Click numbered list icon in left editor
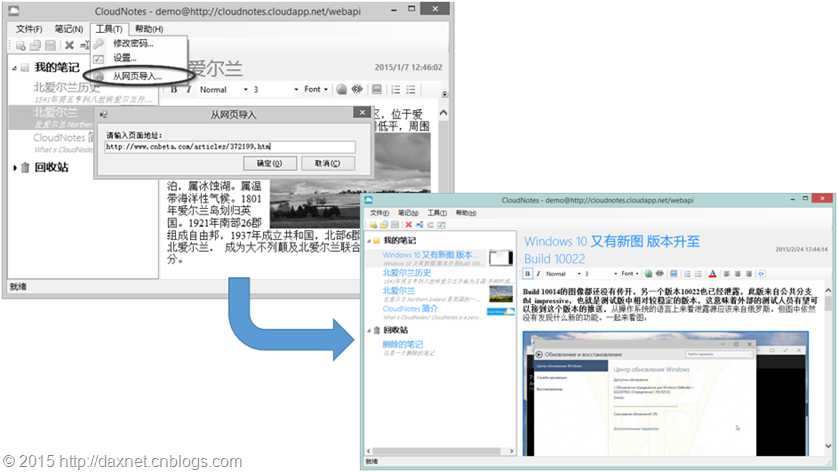 pyautogui.click(x=396, y=89)
